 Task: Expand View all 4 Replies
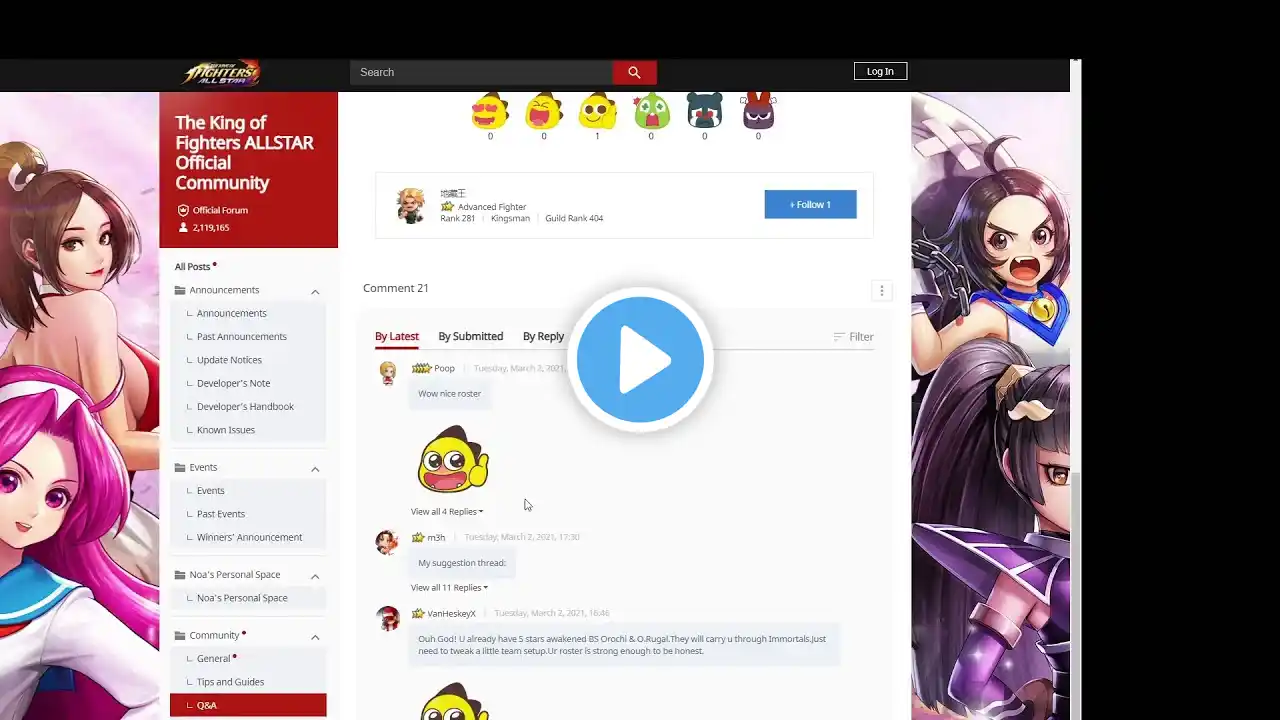click(x=446, y=512)
